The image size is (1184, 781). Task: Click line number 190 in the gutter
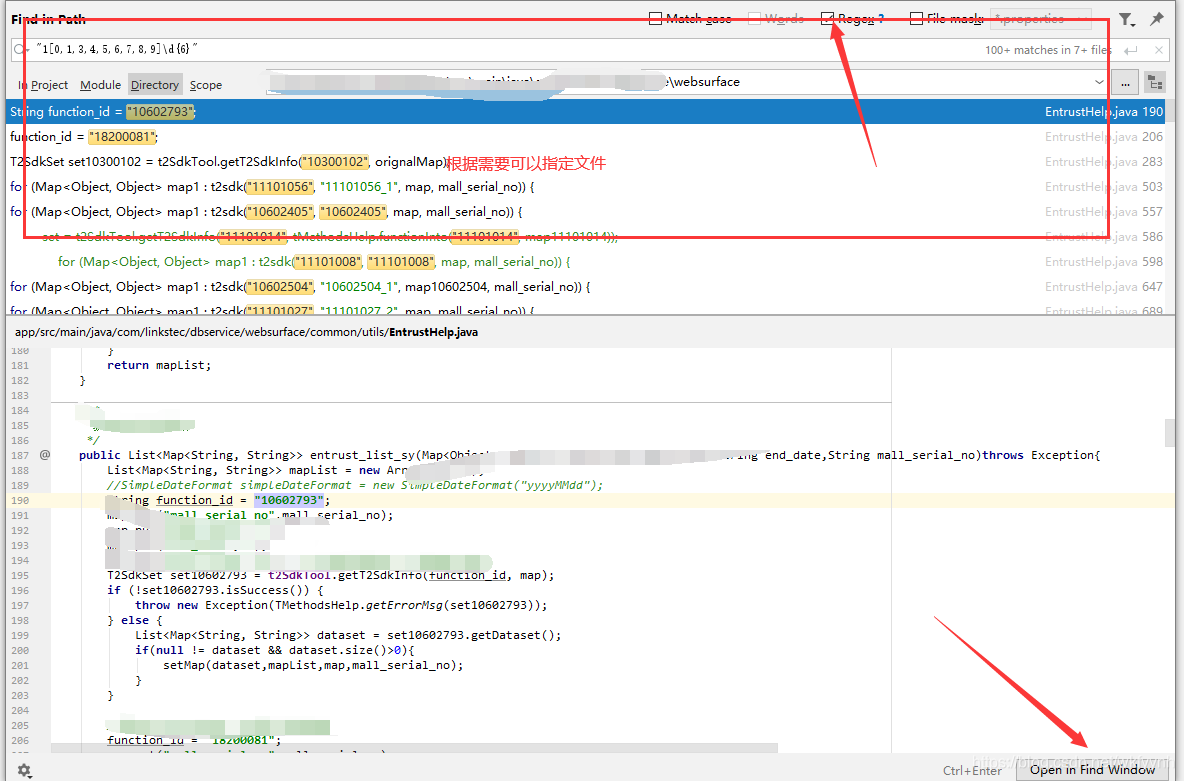point(20,500)
